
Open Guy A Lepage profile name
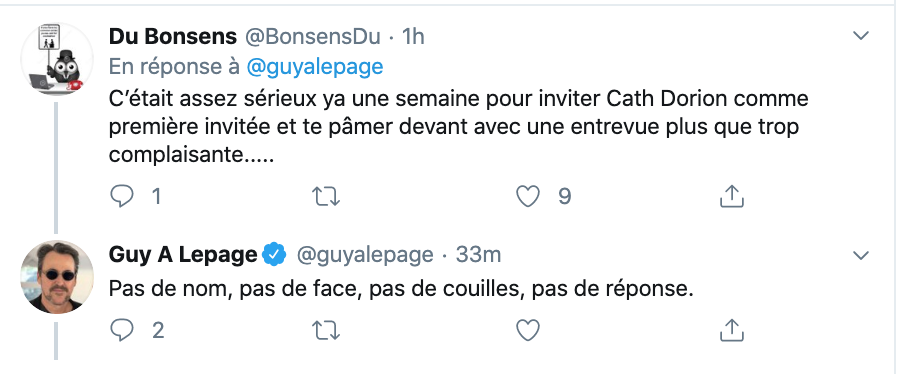[183, 255]
